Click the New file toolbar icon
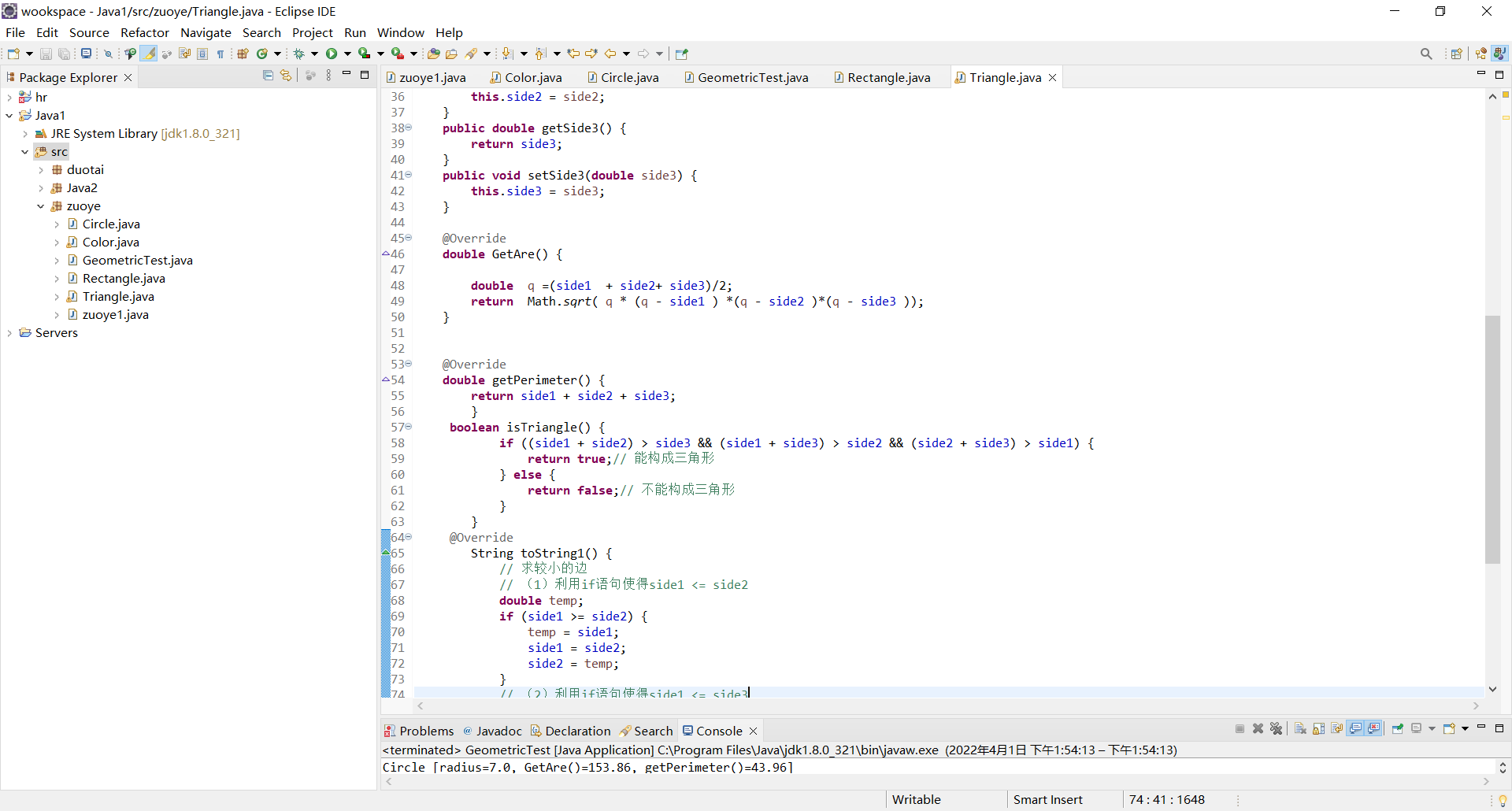The height and width of the screenshot is (811, 1512). click(x=13, y=54)
